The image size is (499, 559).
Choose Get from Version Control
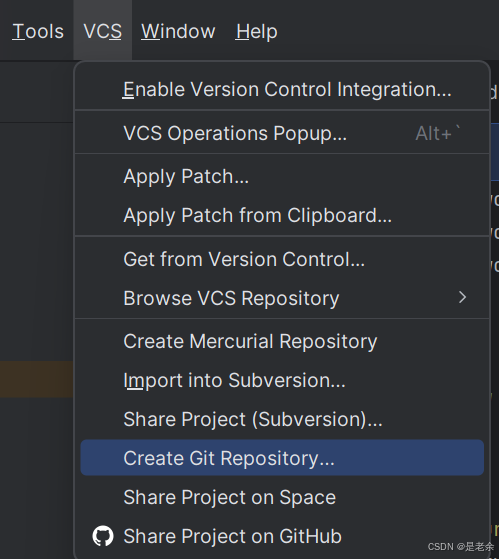click(x=282, y=259)
